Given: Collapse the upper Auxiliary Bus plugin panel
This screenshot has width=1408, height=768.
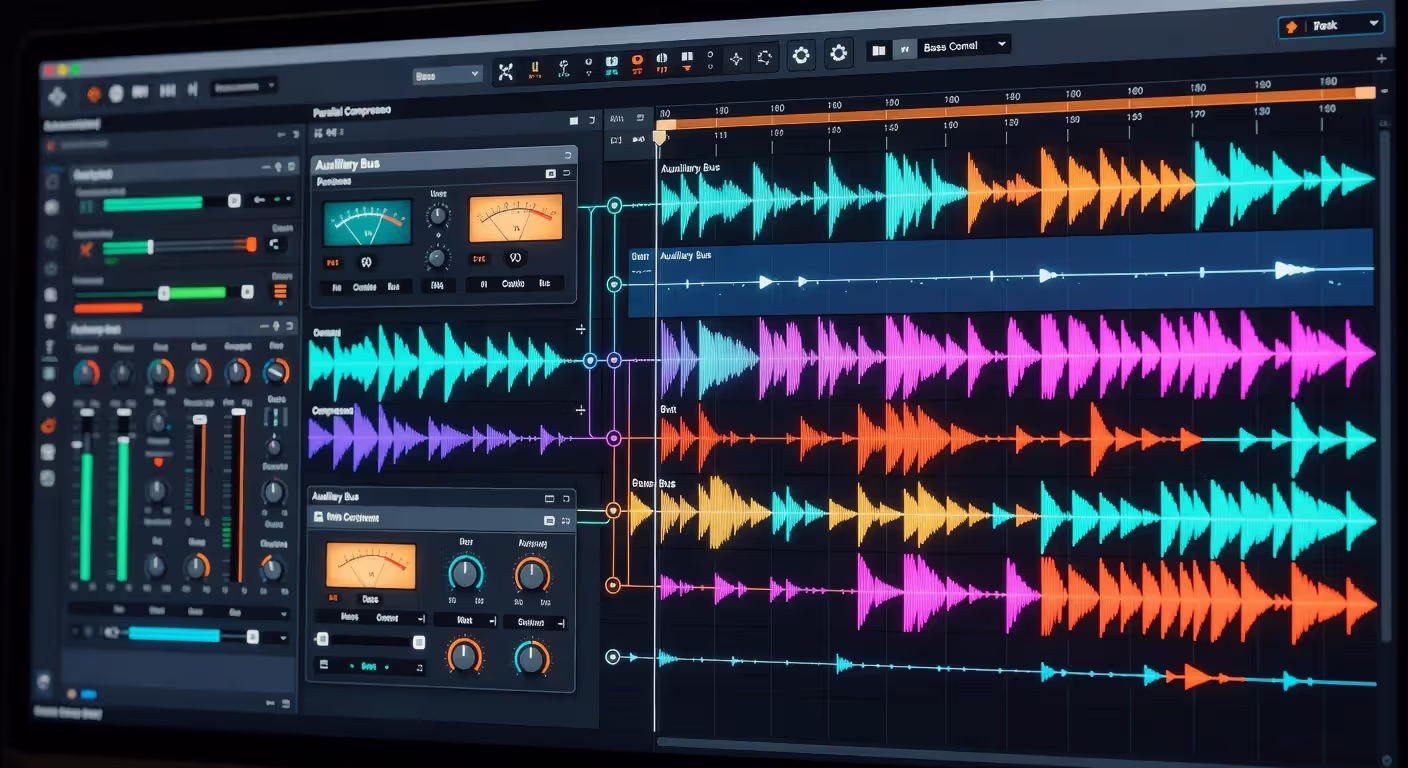Looking at the screenshot, I should click(568, 155).
